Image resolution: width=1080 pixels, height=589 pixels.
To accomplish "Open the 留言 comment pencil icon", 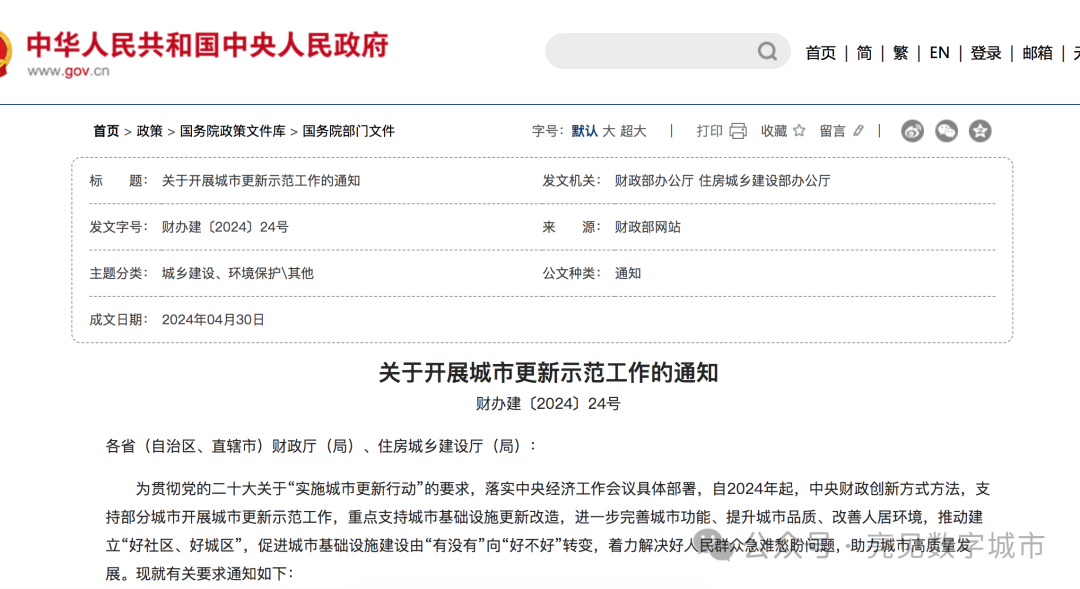I will pos(857,130).
